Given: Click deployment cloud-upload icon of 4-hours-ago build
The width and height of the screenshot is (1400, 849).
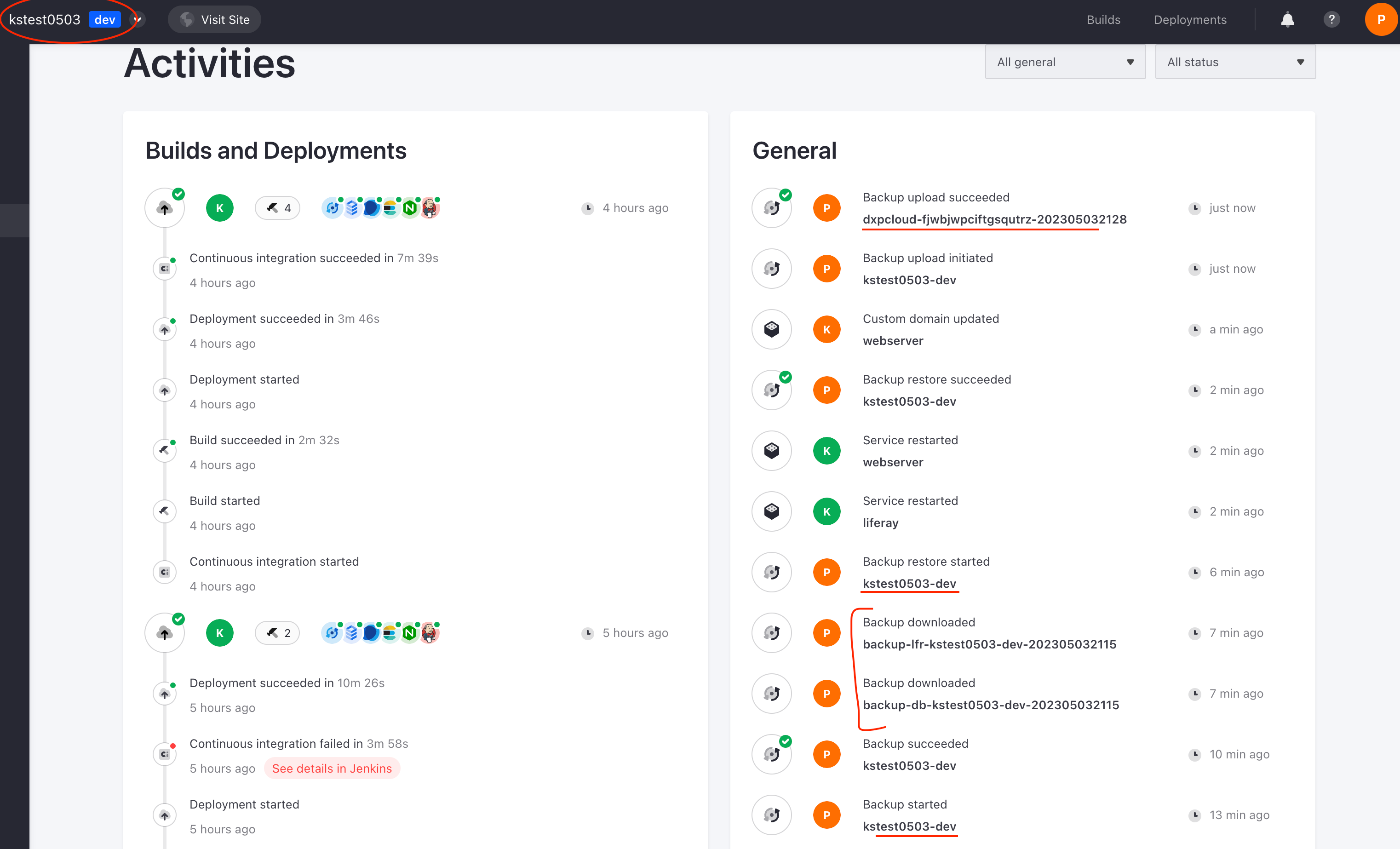Looking at the screenshot, I should (x=165, y=208).
